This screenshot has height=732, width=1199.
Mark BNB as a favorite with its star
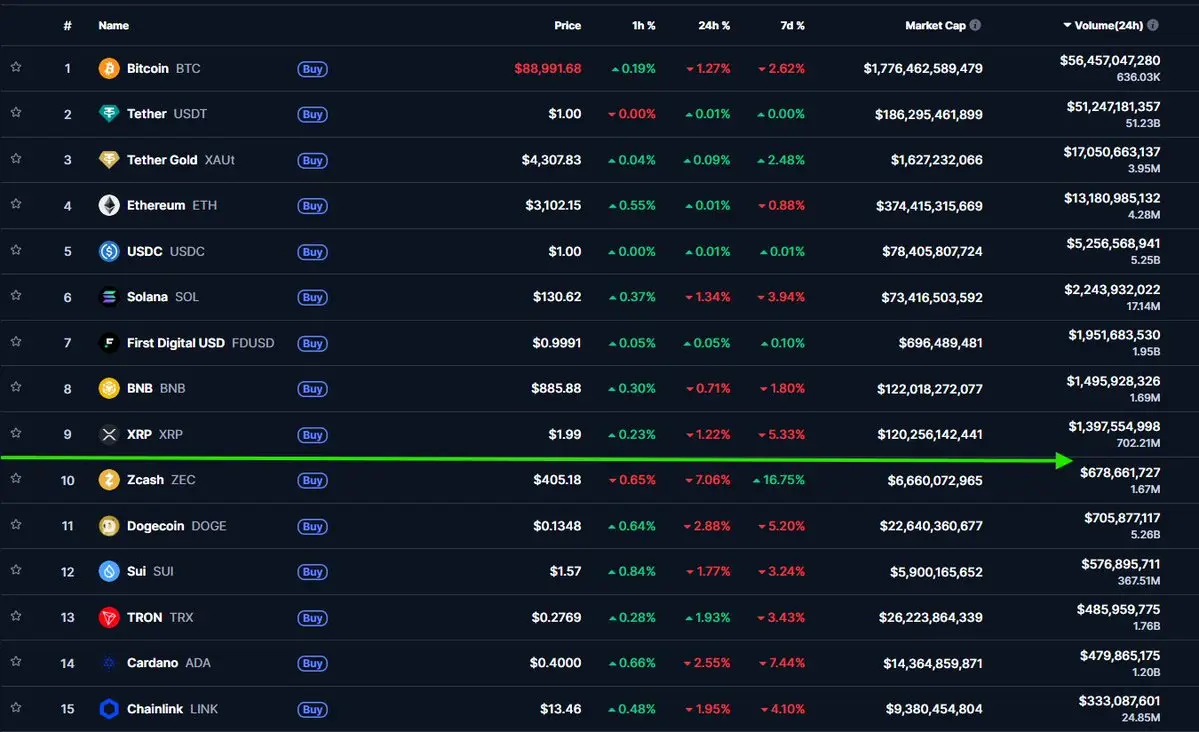click(16, 388)
